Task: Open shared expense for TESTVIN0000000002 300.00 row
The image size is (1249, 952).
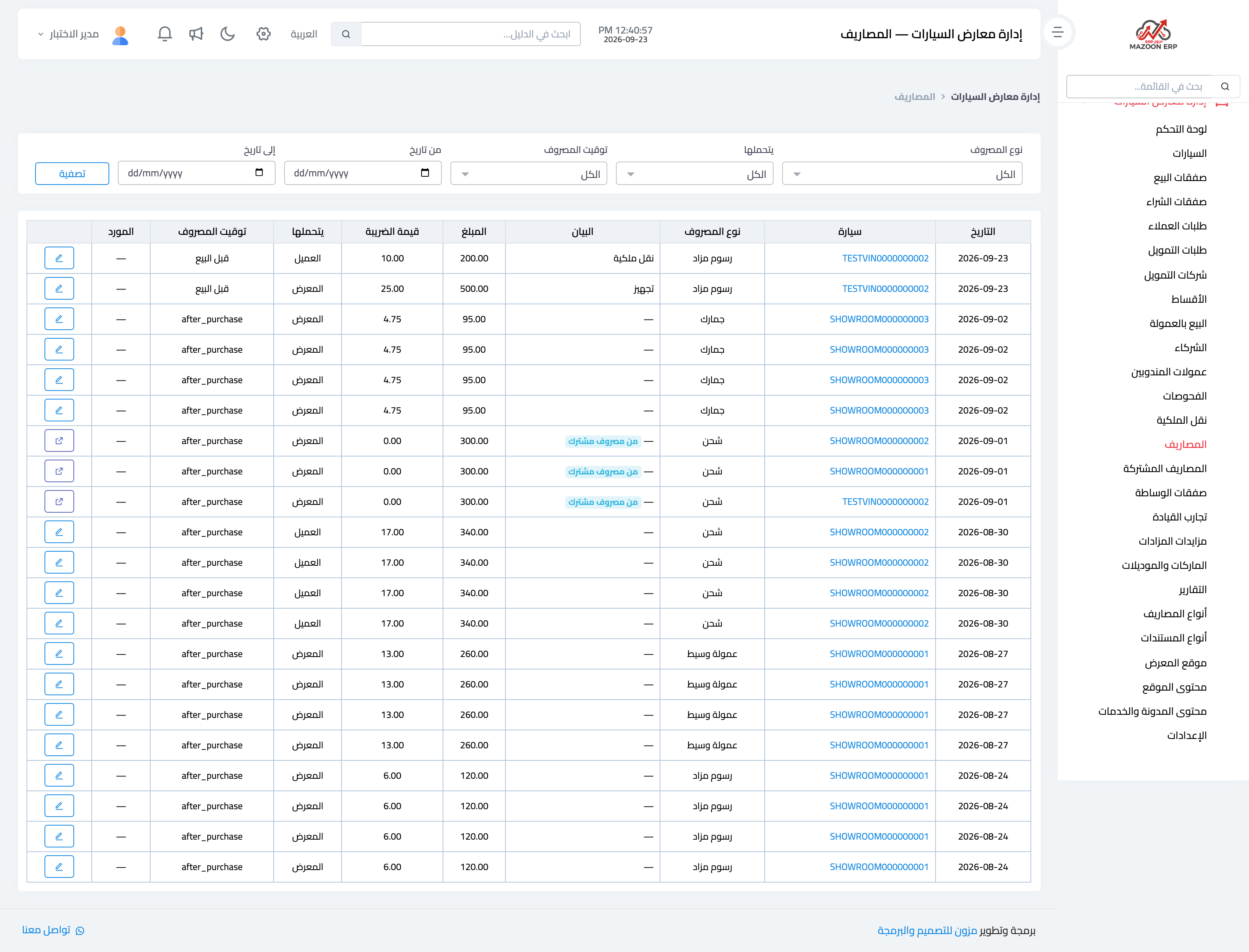Action: 59,502
